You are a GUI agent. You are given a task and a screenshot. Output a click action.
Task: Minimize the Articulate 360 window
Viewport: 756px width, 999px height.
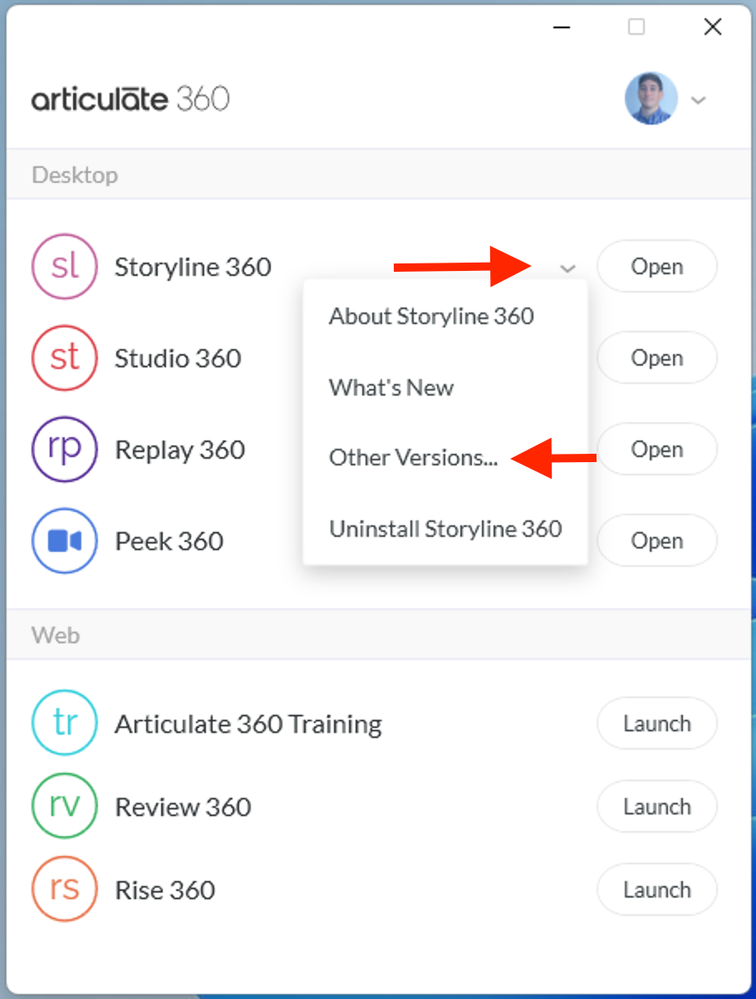(561, 27)
